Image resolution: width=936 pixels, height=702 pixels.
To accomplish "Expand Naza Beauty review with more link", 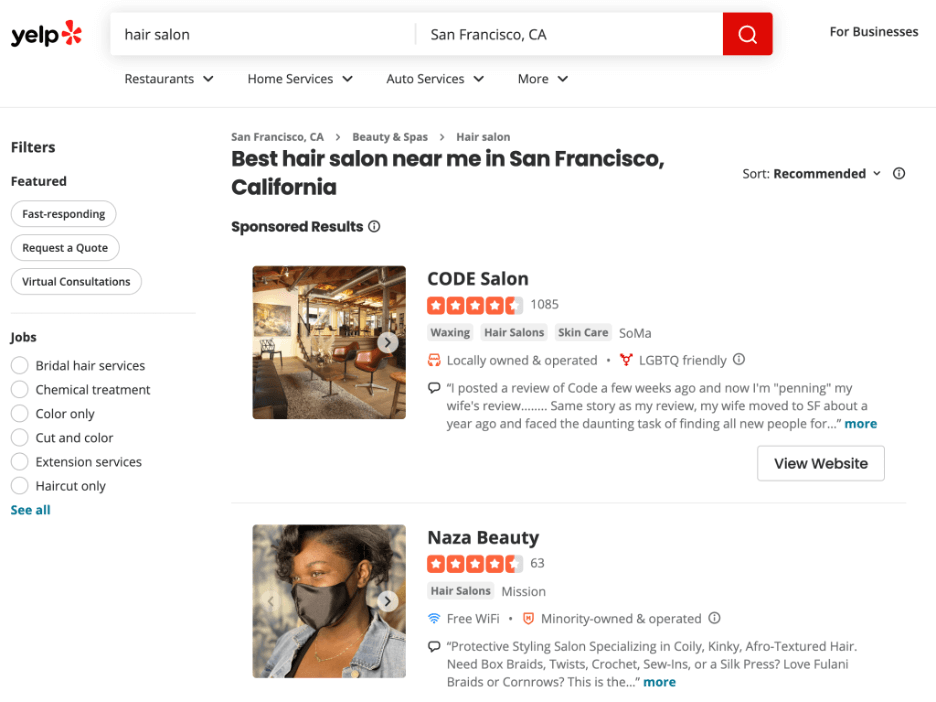I will pyautogui.click(x=659, y=682).
